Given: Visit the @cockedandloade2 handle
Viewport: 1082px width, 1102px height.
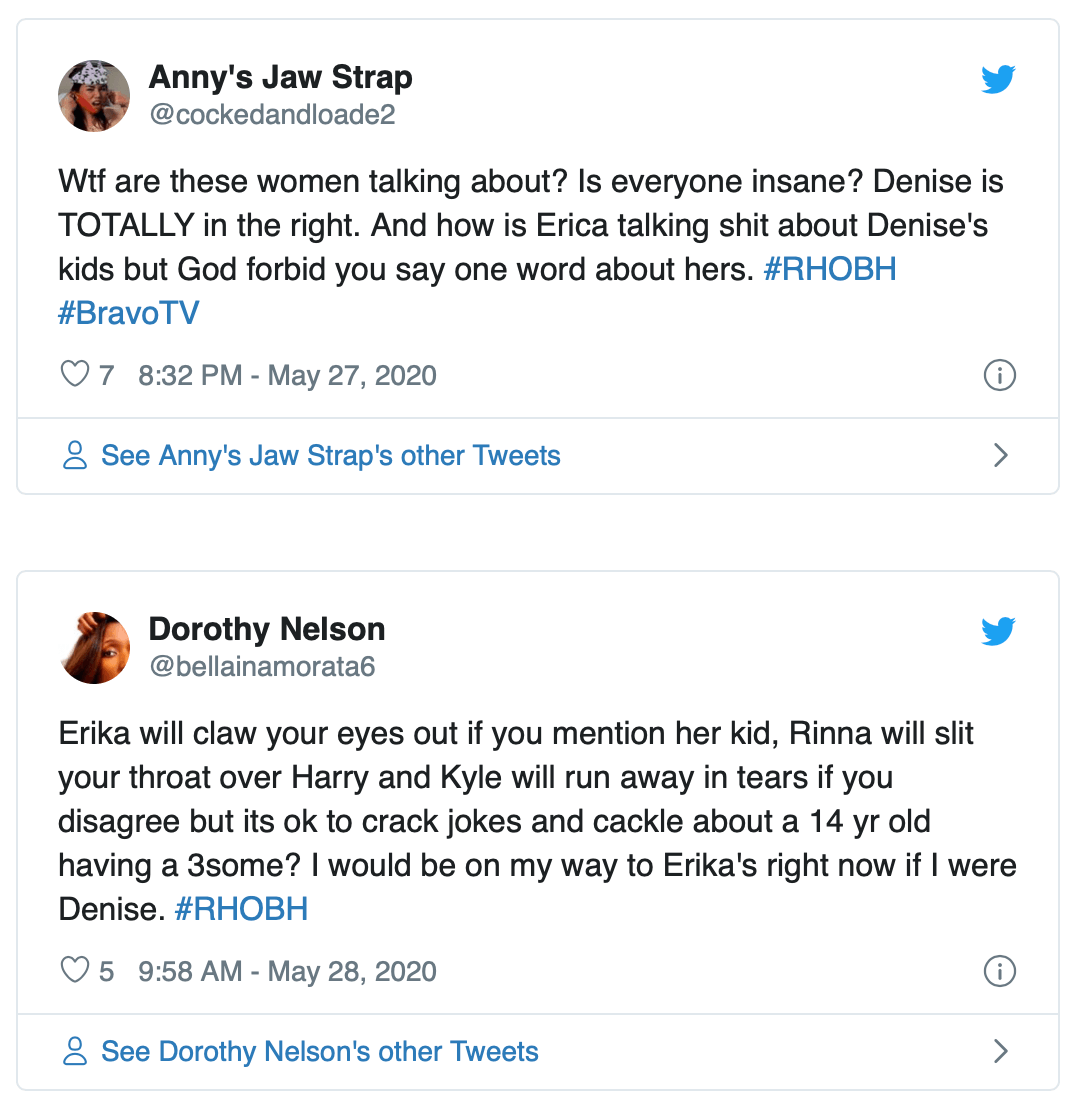Looking at the screenshot, I should (x=272, y=115).
